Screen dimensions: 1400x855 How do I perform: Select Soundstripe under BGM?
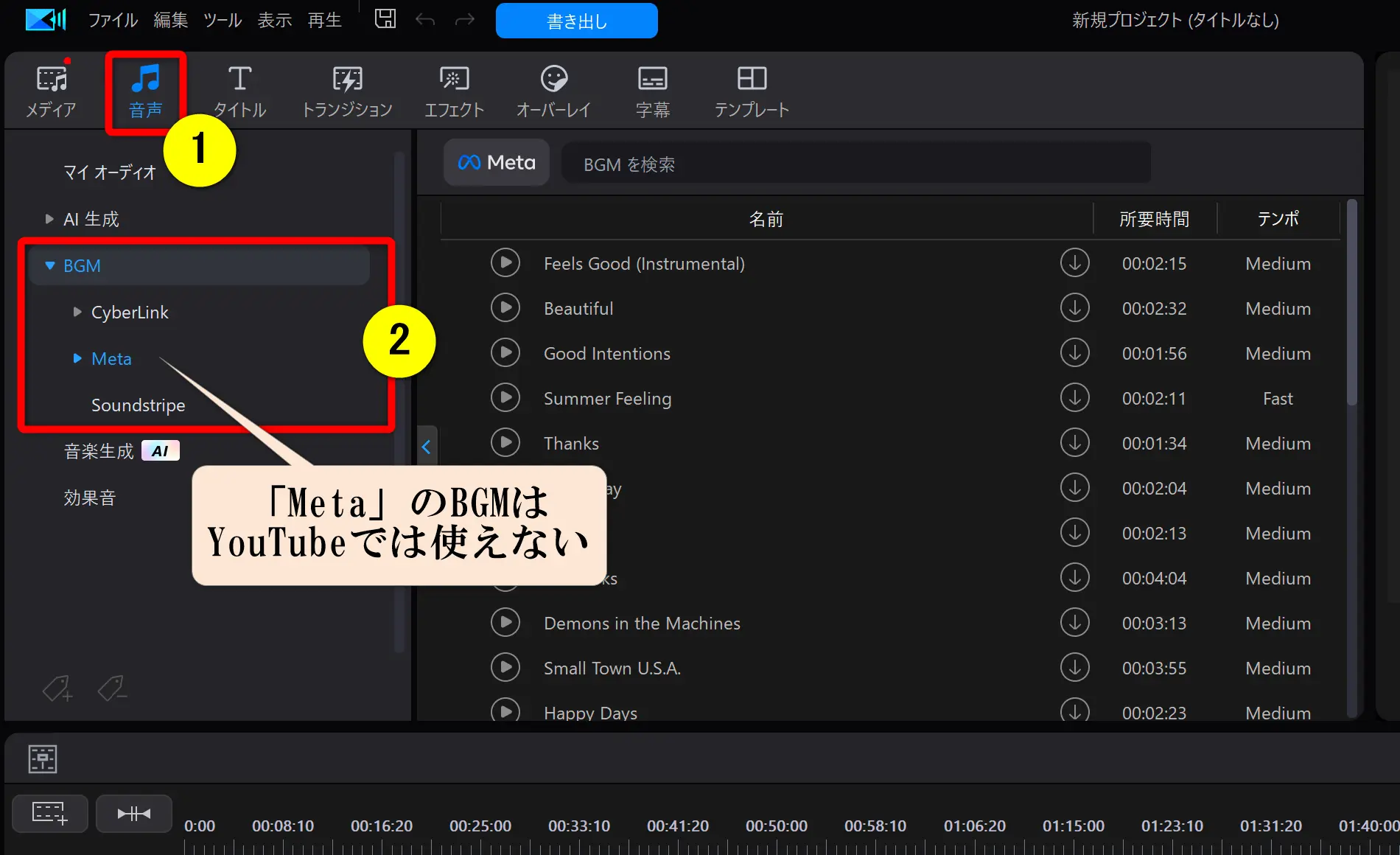click(x=138, y=405)
